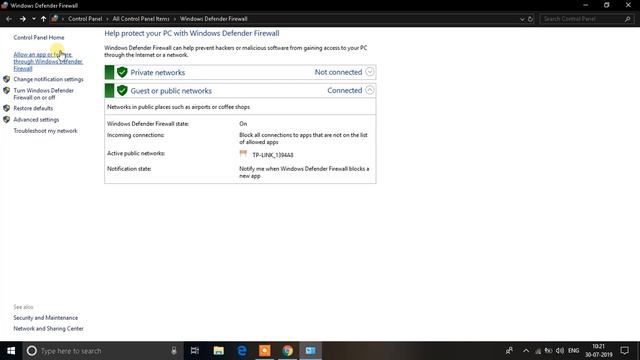The image size is (640, 360).
Task: Click TP-LINK network bench icon
Action: [243, 154]
